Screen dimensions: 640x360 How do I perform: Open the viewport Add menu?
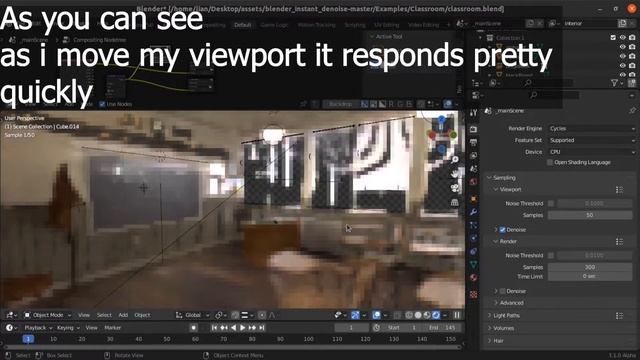pos(123,315)
